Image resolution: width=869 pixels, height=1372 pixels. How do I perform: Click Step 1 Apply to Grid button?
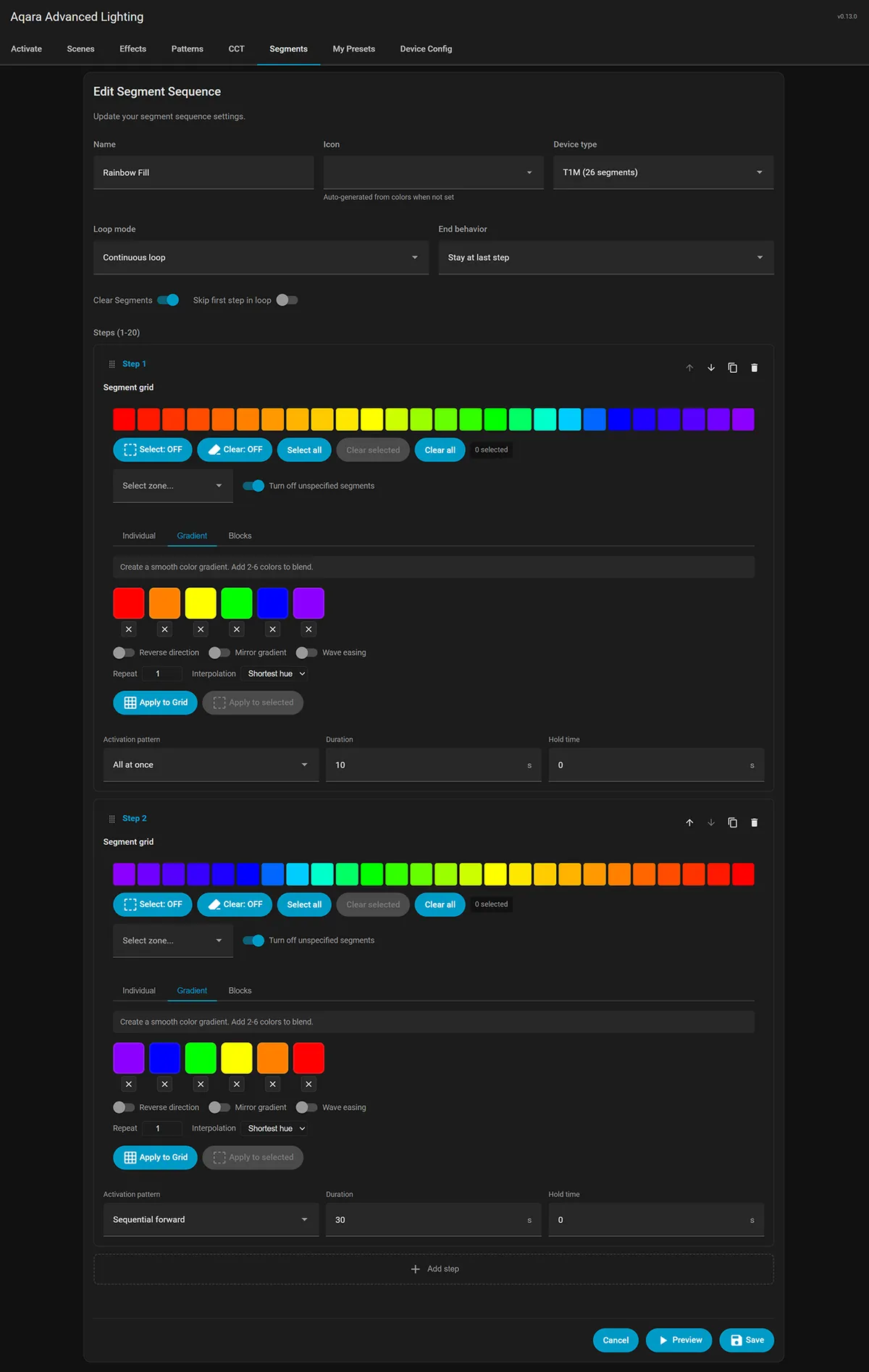tap(155, 702)
